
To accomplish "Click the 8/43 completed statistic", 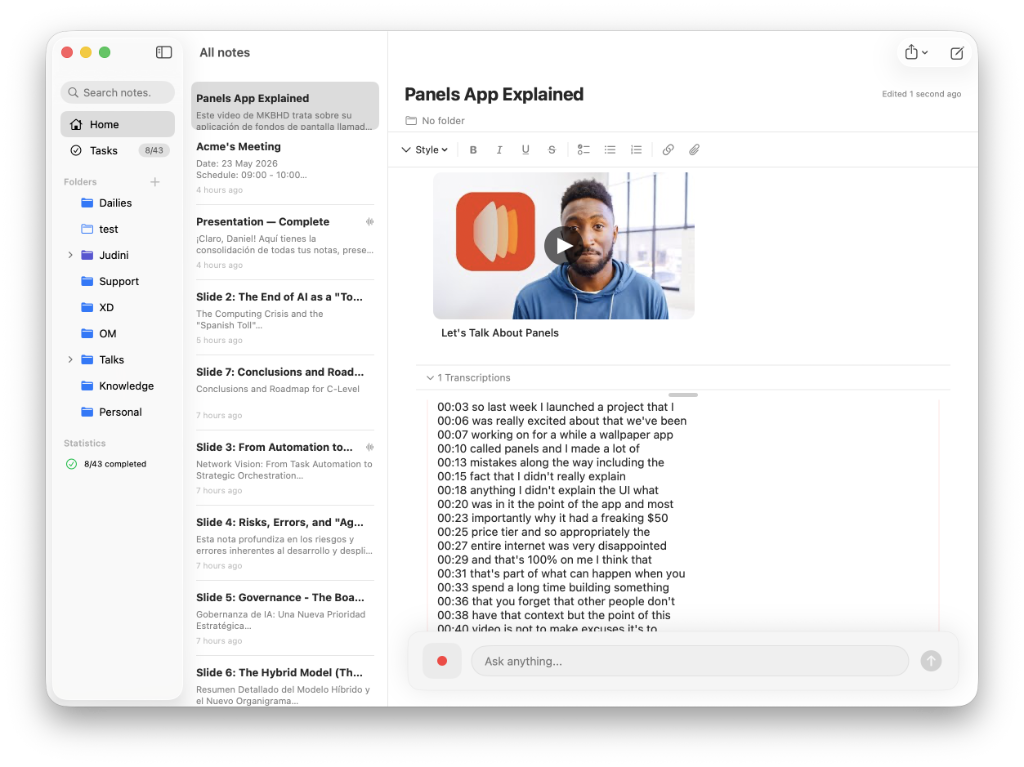I will (106, 464).
